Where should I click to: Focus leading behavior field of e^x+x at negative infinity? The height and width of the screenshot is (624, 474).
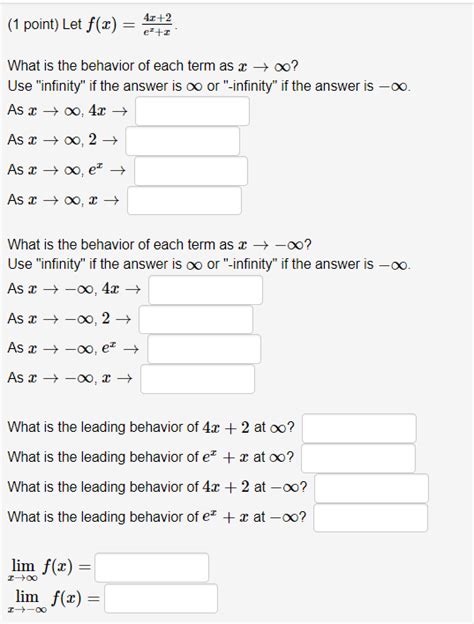(371, 518)
